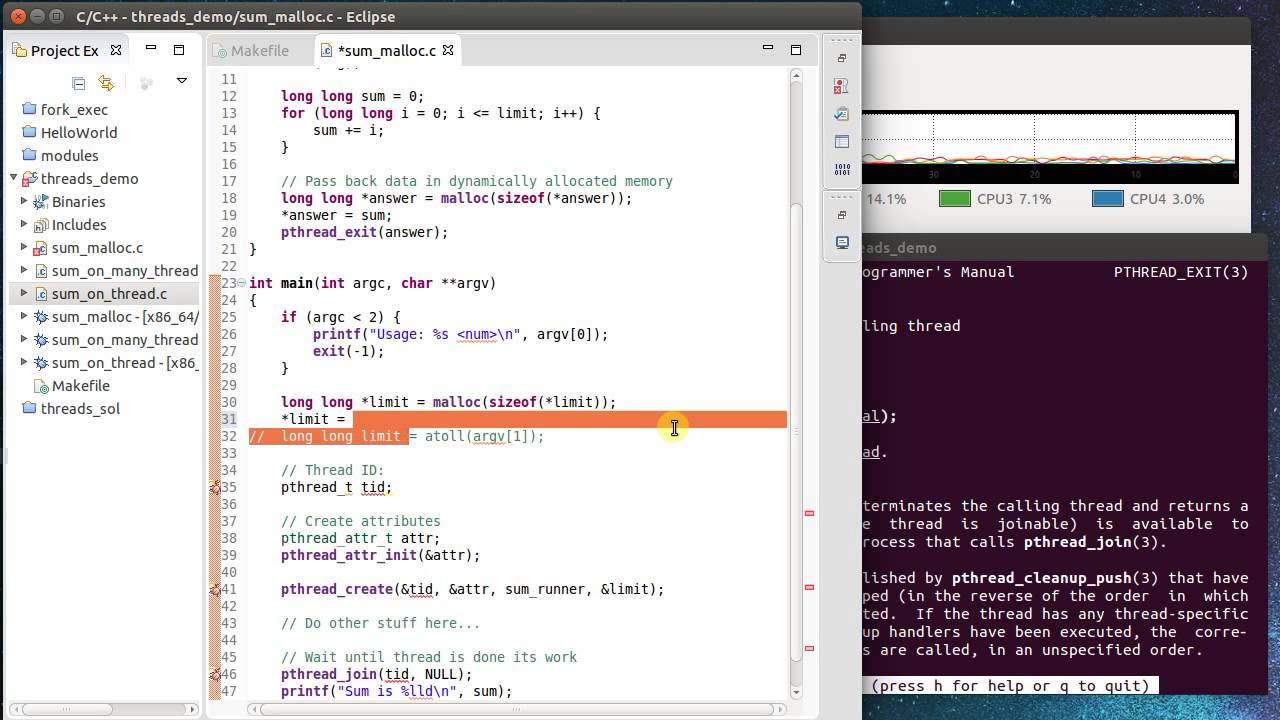Click the CPU3 green color swatch
1280x720 pixels.
tap(954, 199)
